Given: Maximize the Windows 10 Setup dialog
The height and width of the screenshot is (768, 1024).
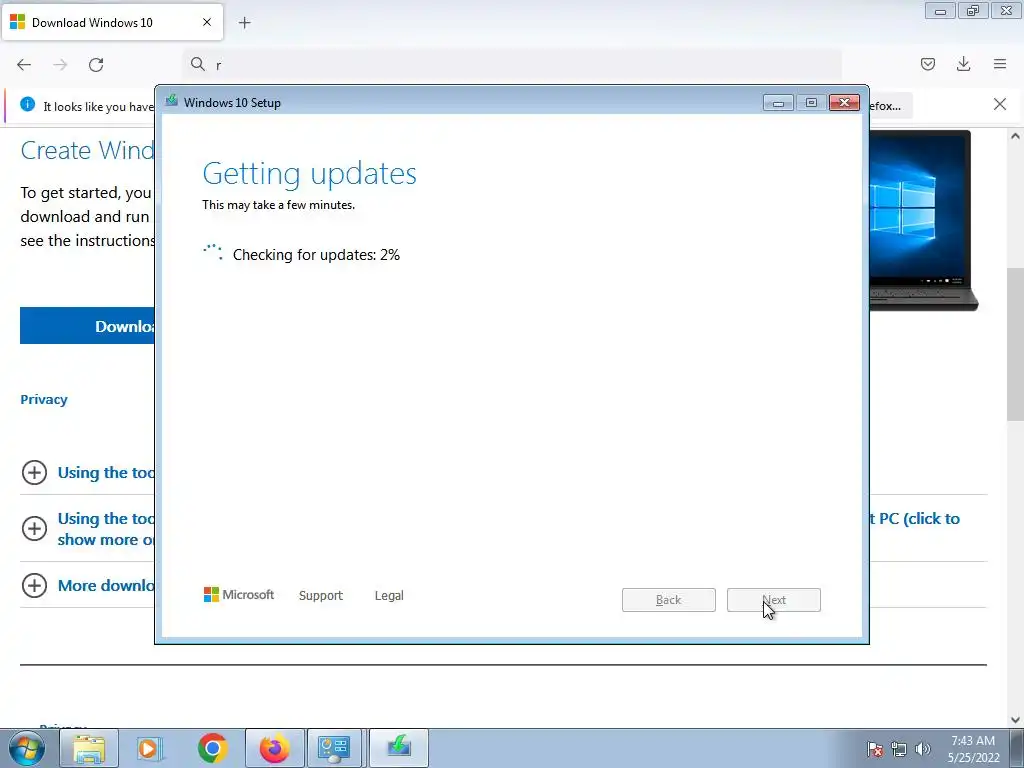Looking at the screenshot, I should tap(811, 103).
